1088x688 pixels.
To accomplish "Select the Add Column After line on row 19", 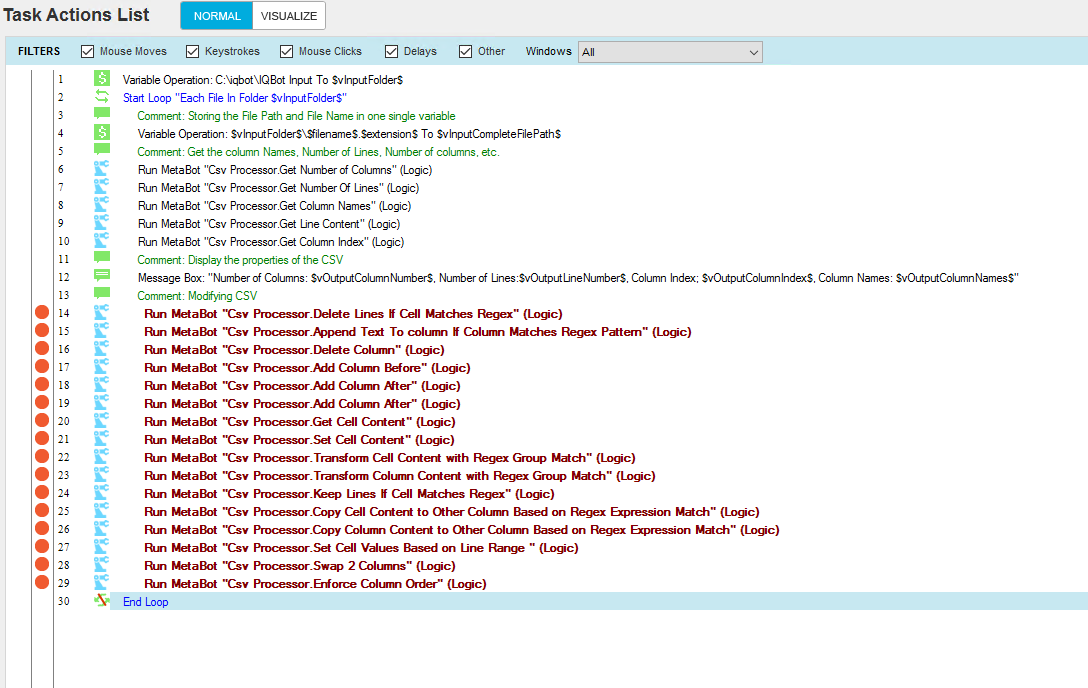I will [x=303, y=404].
